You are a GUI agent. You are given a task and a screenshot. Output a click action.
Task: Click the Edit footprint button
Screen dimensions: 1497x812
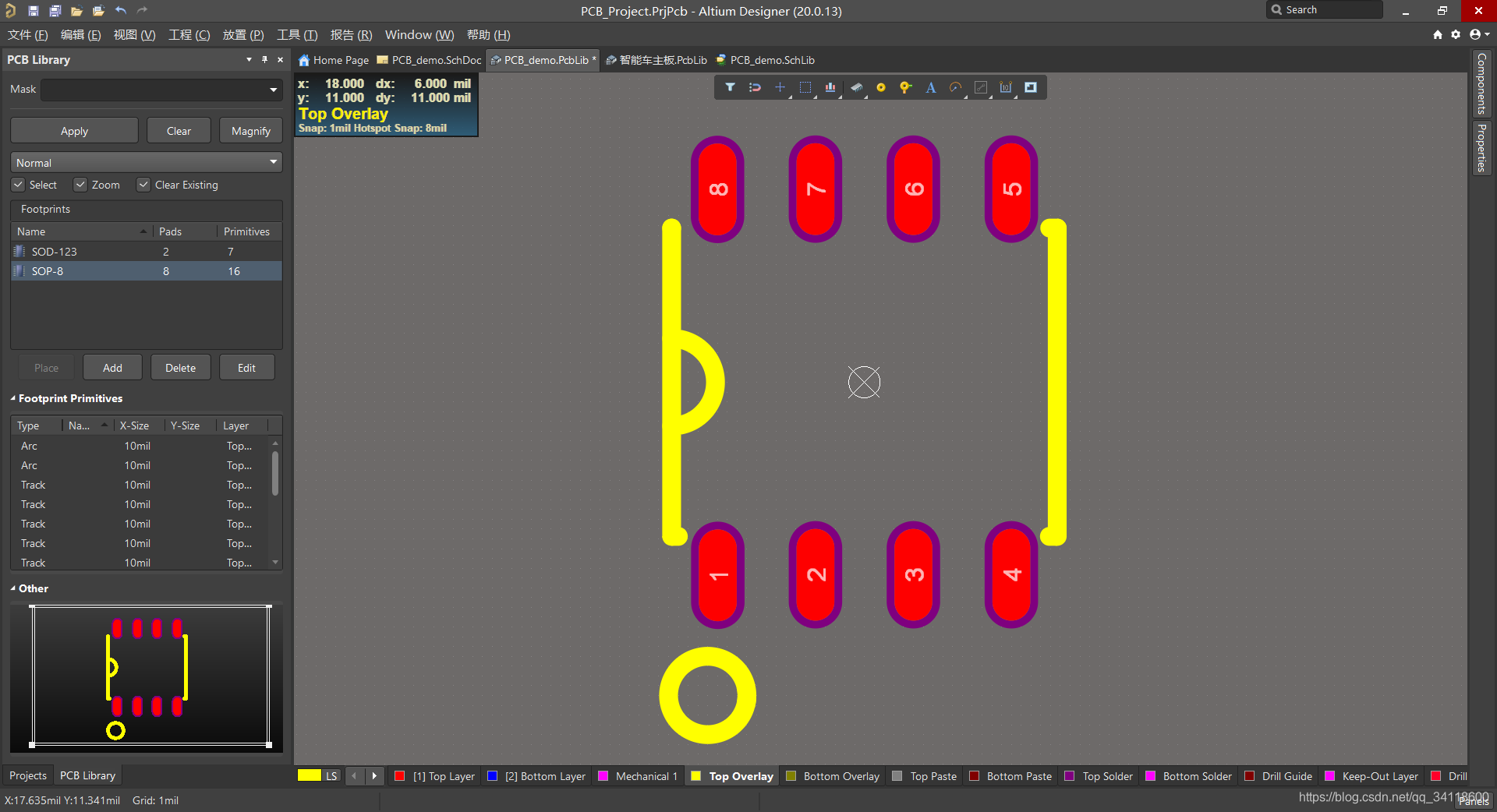tap(246, 368)
